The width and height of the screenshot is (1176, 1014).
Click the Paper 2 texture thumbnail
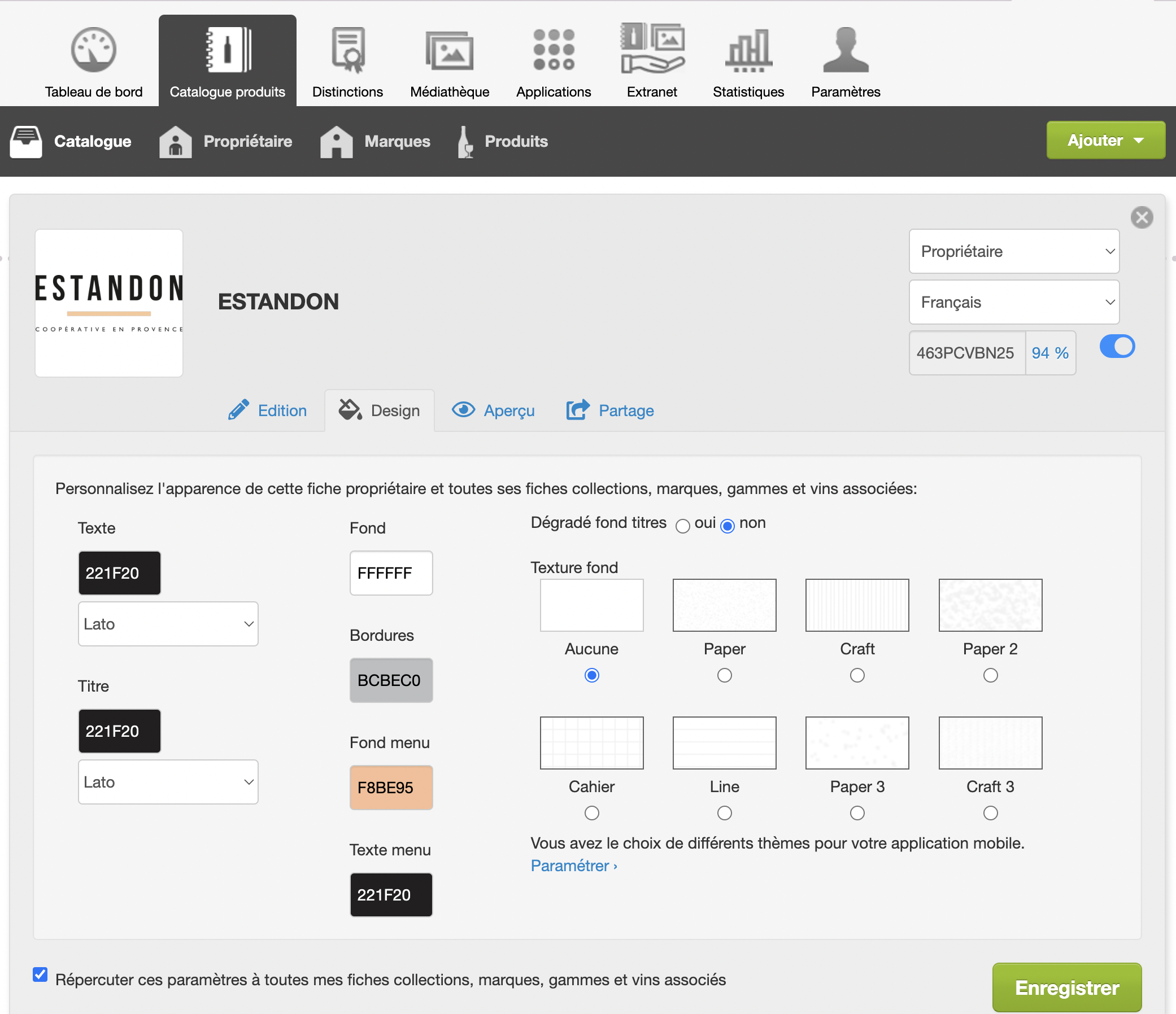(990, 605)
